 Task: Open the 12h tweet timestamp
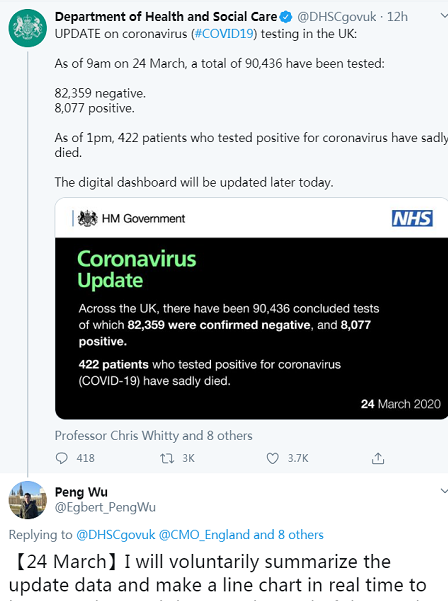coord(397,17)
